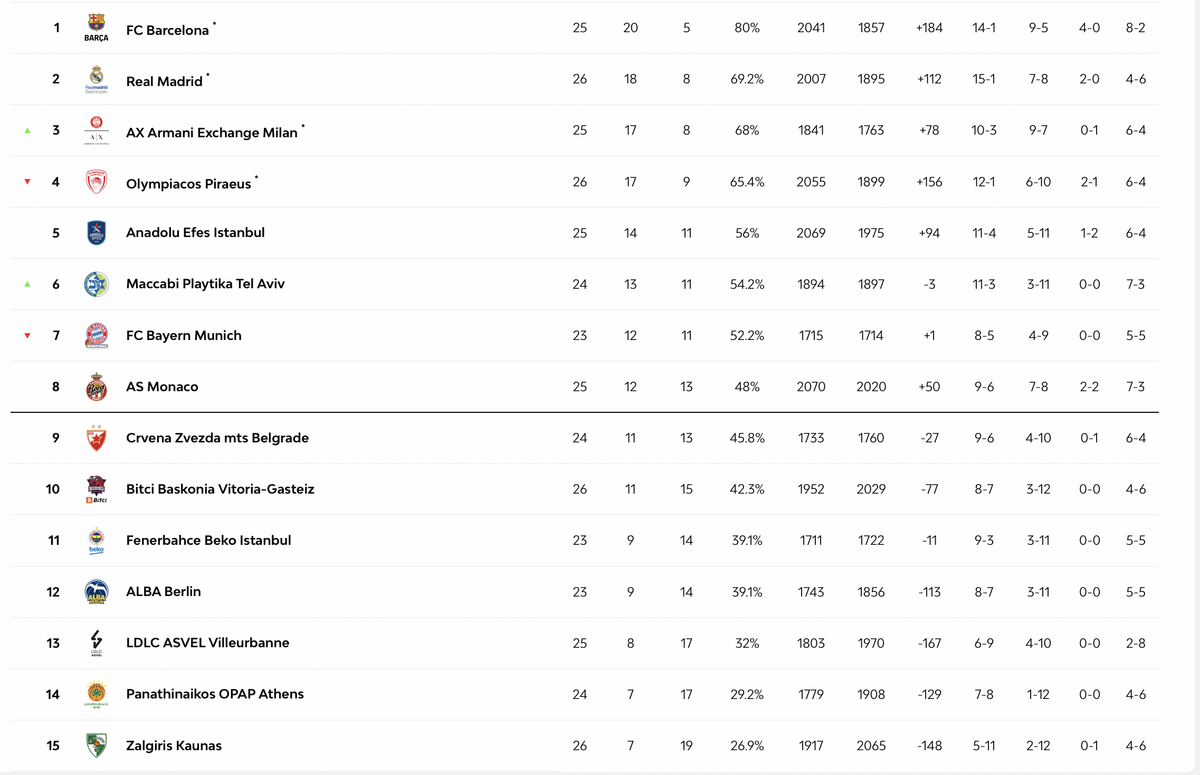Click the Crvena Zvezda star logo
This screenshot has height=775, width=1200.
pyautogui.click(x=96, y=438)
